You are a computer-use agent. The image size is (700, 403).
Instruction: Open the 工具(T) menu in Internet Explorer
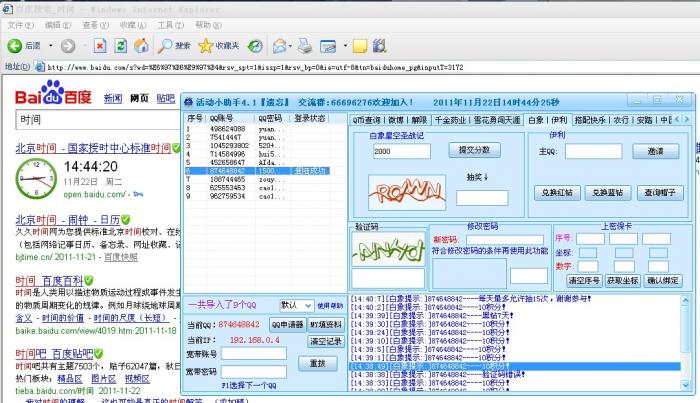(x=171, y=25)
